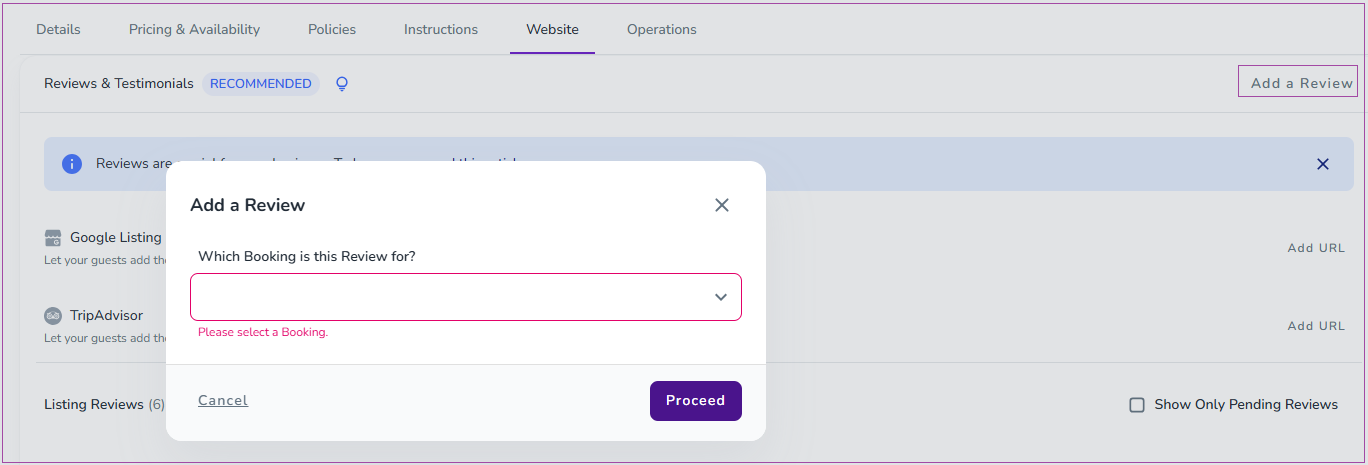Switch to the Details tab

pos(58,29)
